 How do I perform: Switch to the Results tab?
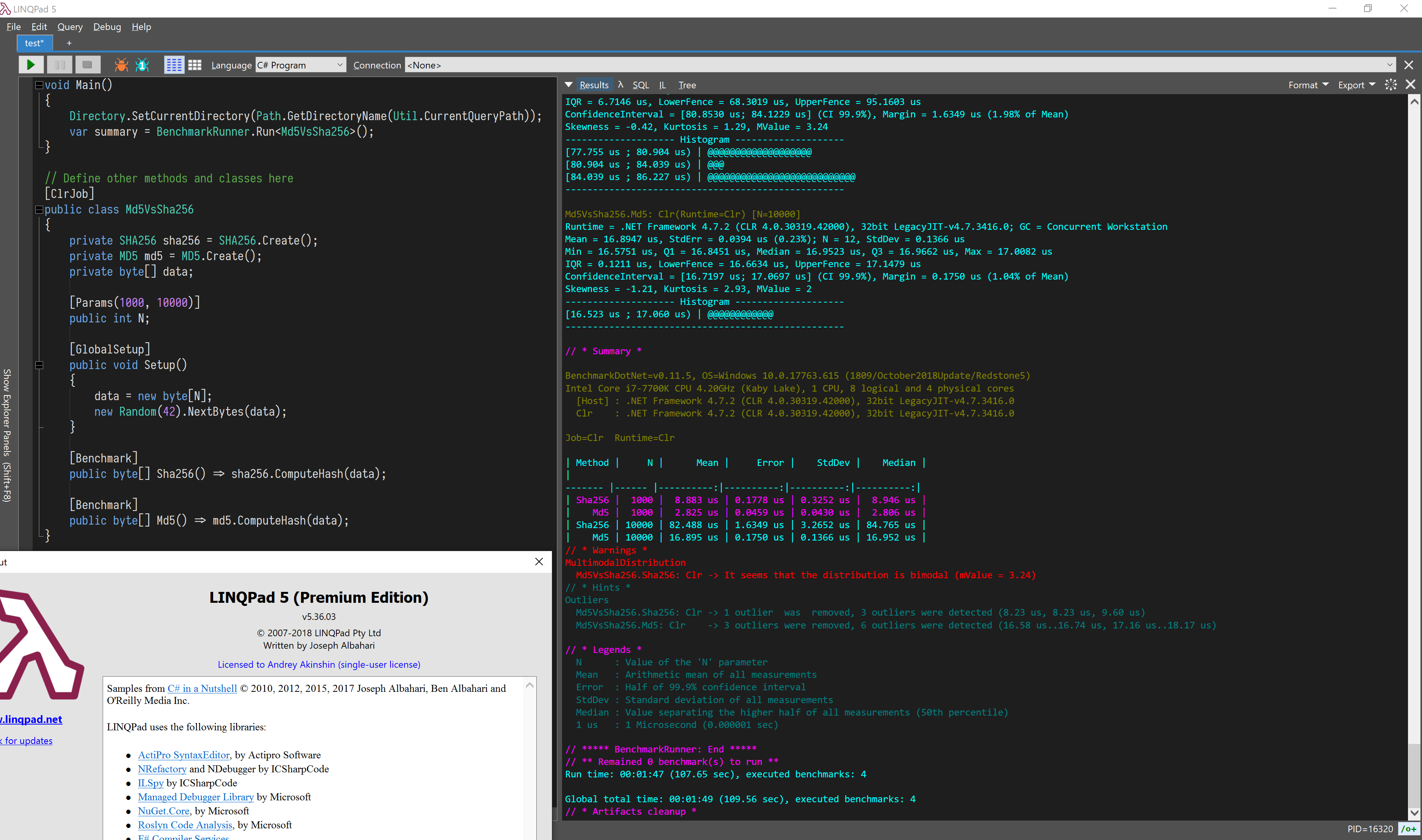pyautogui.click(x=594, y=85)
